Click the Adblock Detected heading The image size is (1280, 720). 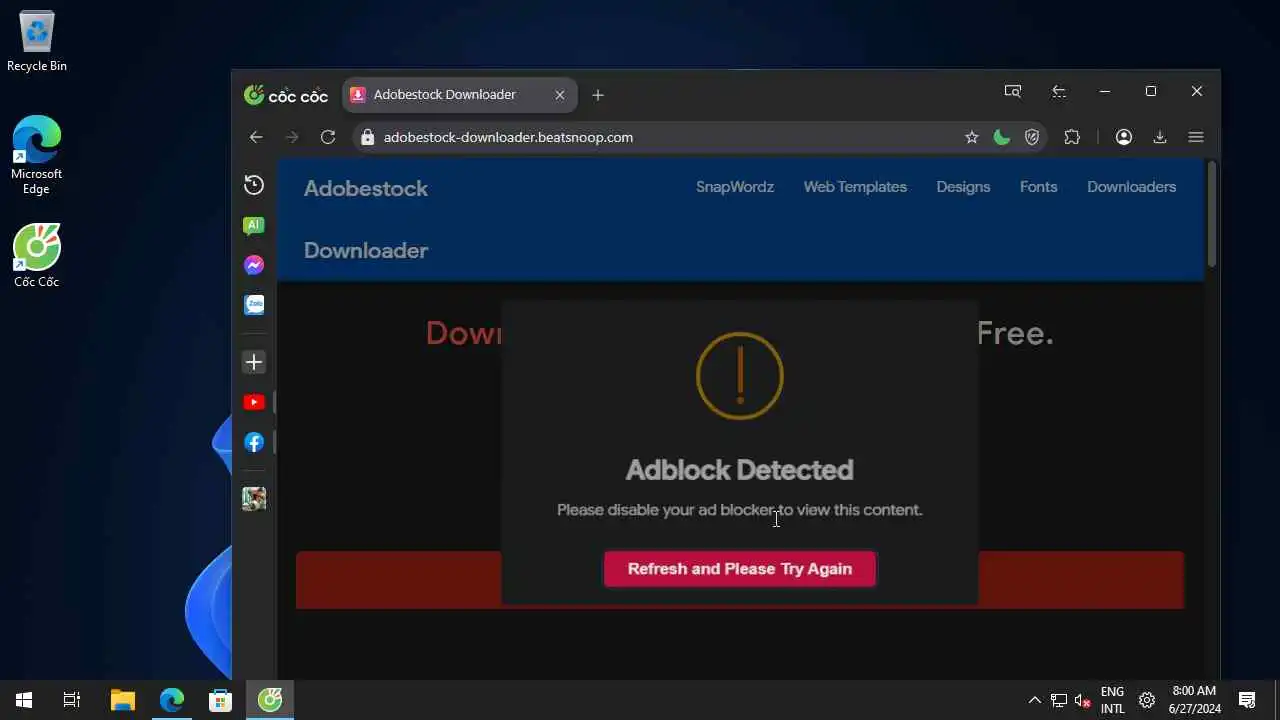point(740,470)
